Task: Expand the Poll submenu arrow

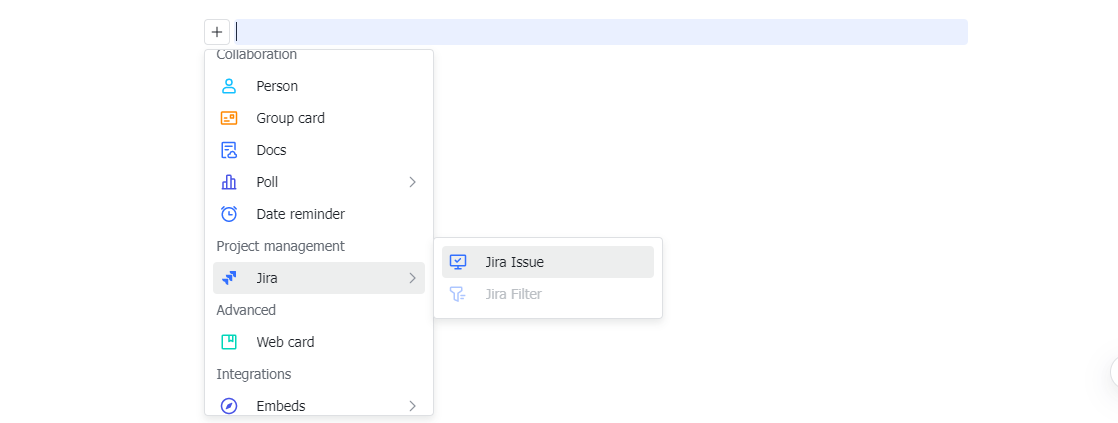Action: (412, 182)
